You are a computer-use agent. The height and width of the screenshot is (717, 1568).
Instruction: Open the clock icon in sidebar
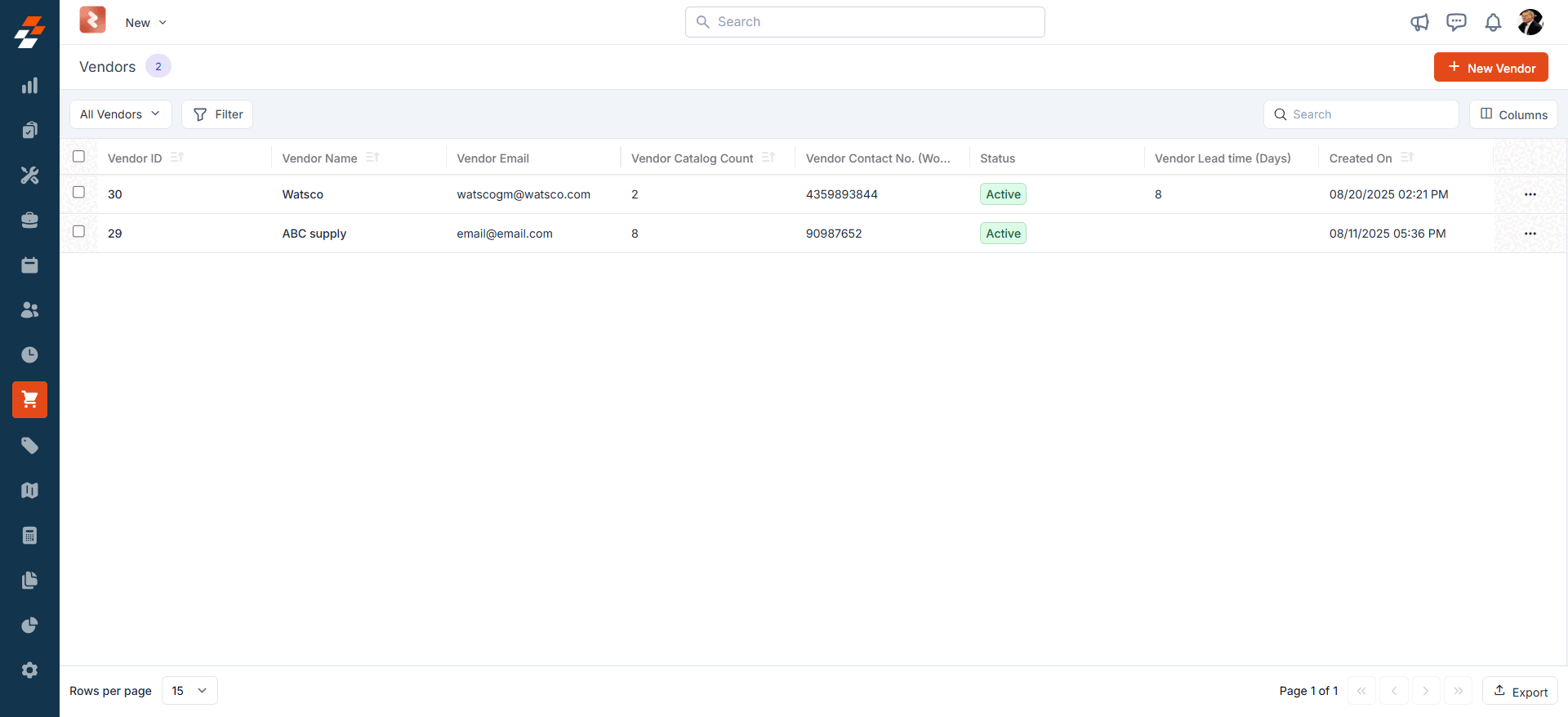[x=29, y=354]
